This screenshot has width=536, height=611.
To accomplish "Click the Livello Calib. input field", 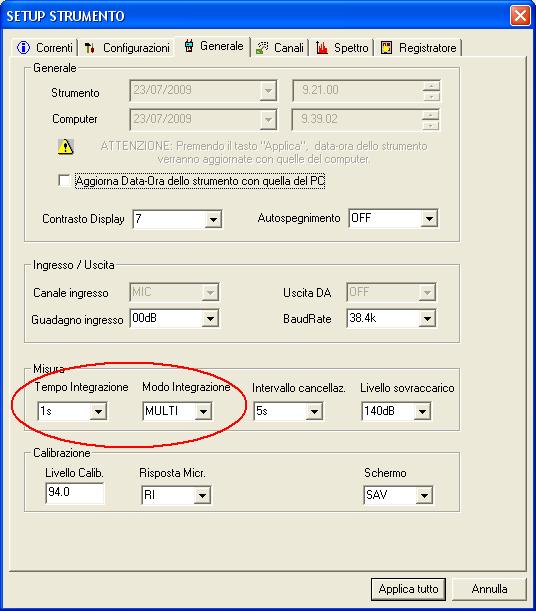I will 75,493.
